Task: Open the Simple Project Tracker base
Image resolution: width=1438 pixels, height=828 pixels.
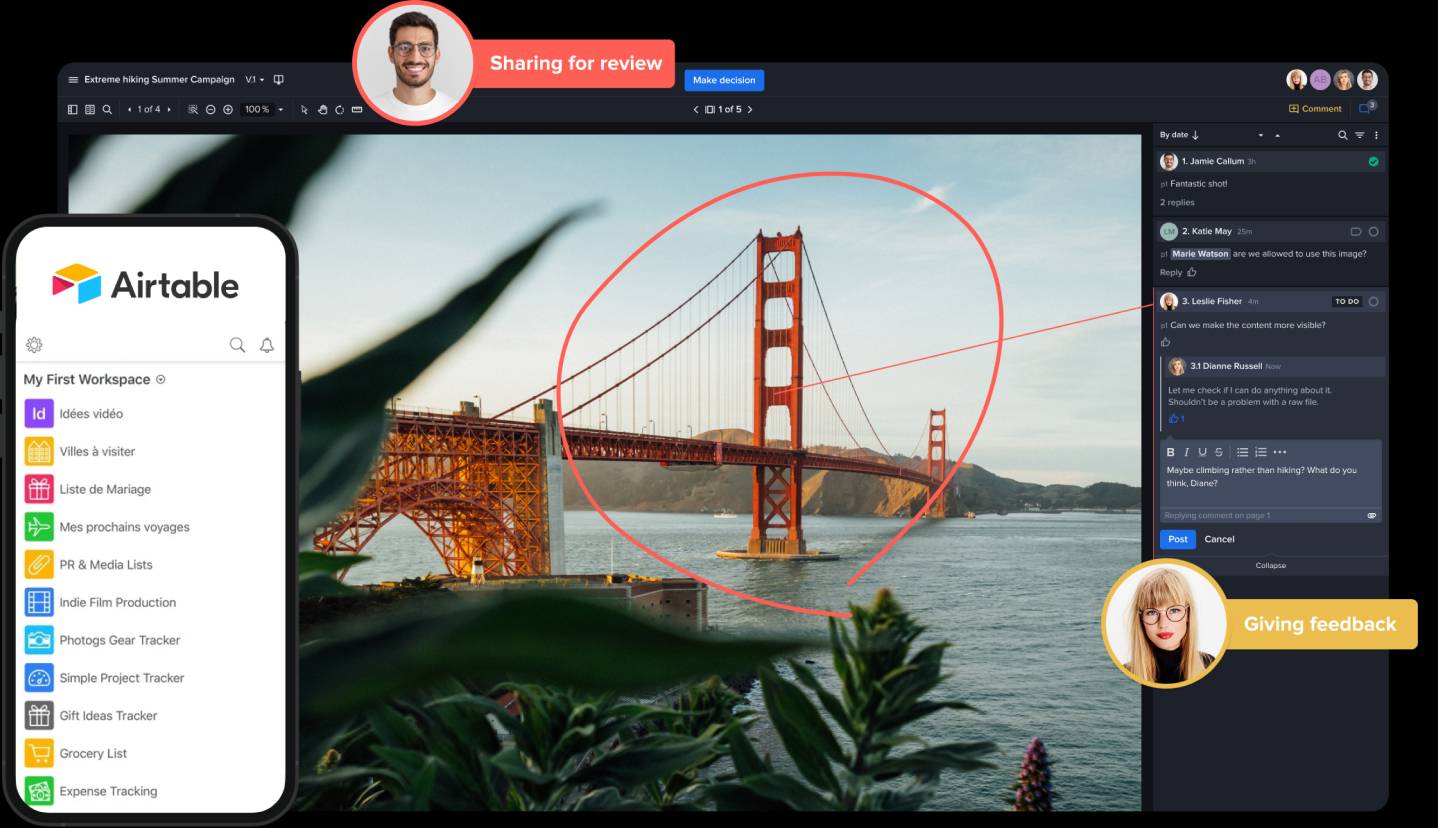Action: pos(121,678)
